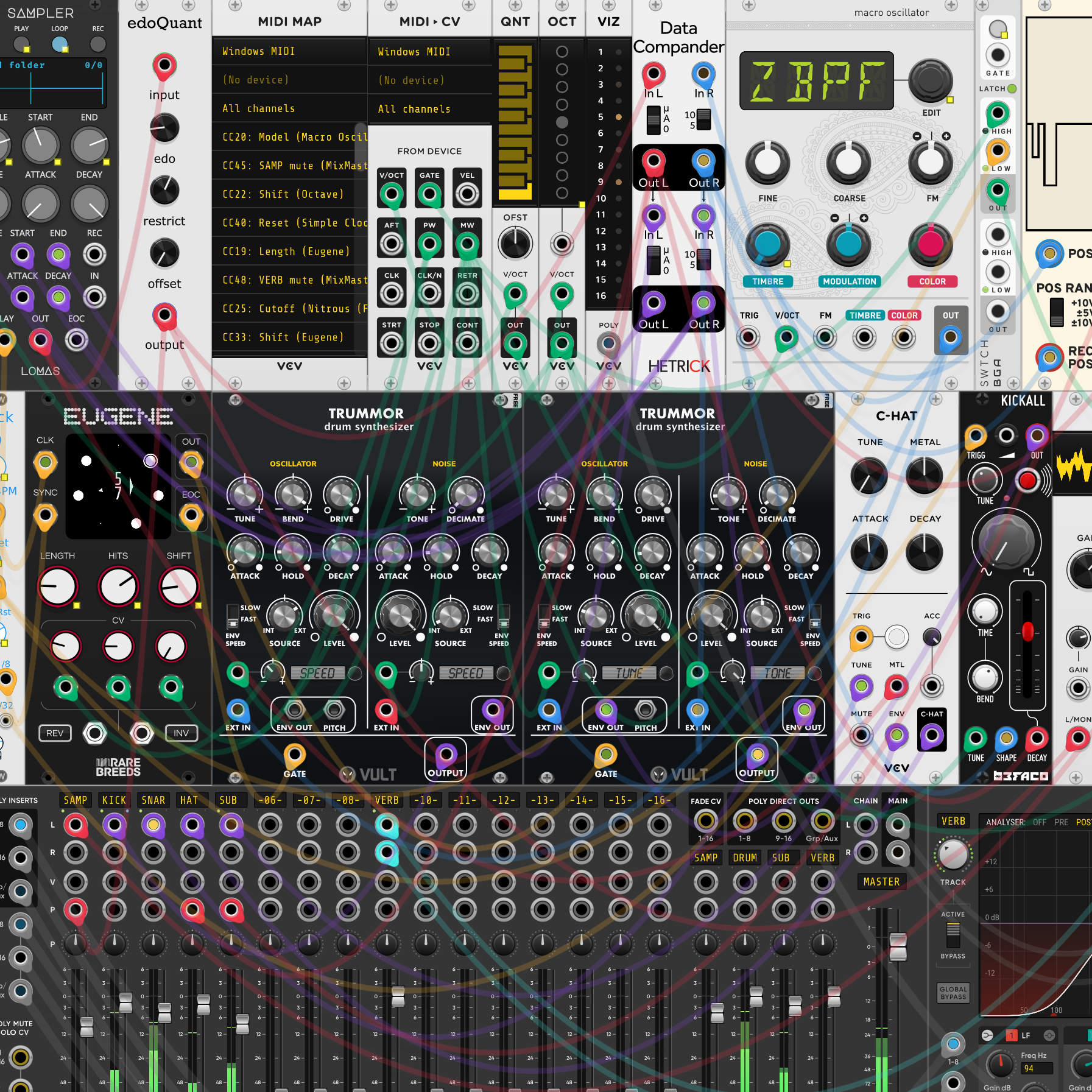This screenshot has height=1092, width=1092.
Task: Open the MIDI-CV Windows MIDI driver menu
Action: [x=430, y=52]
